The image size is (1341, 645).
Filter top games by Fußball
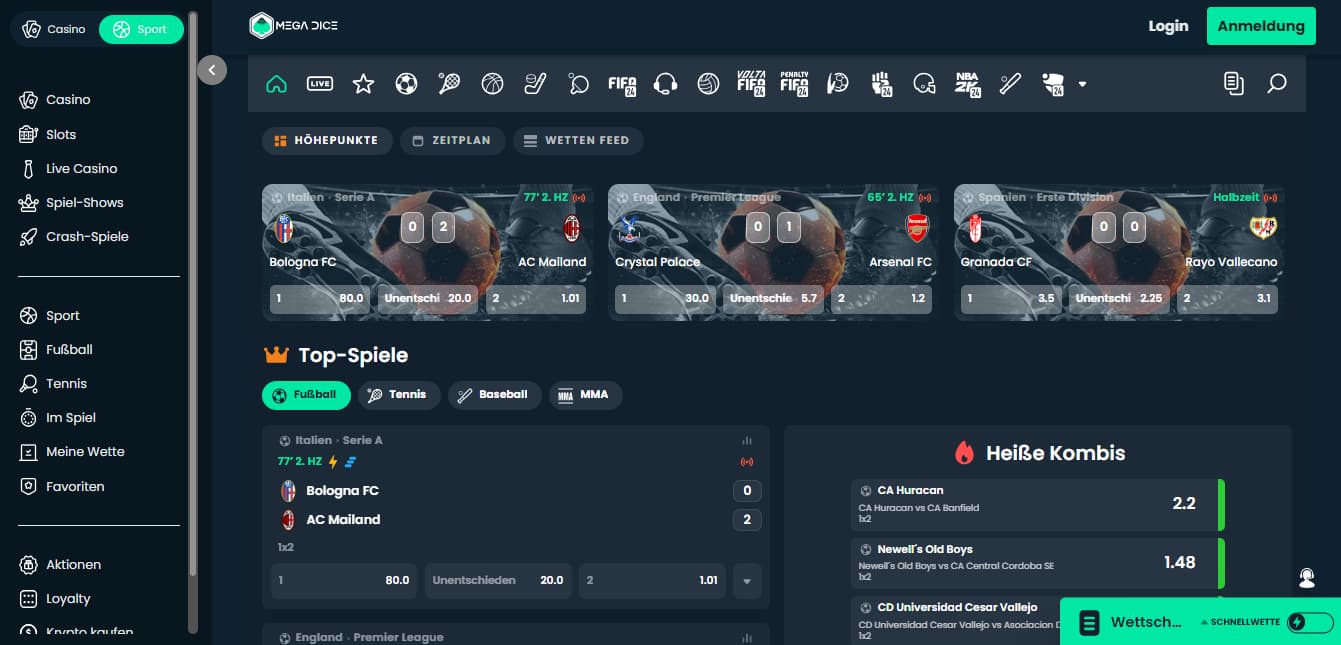306,395
